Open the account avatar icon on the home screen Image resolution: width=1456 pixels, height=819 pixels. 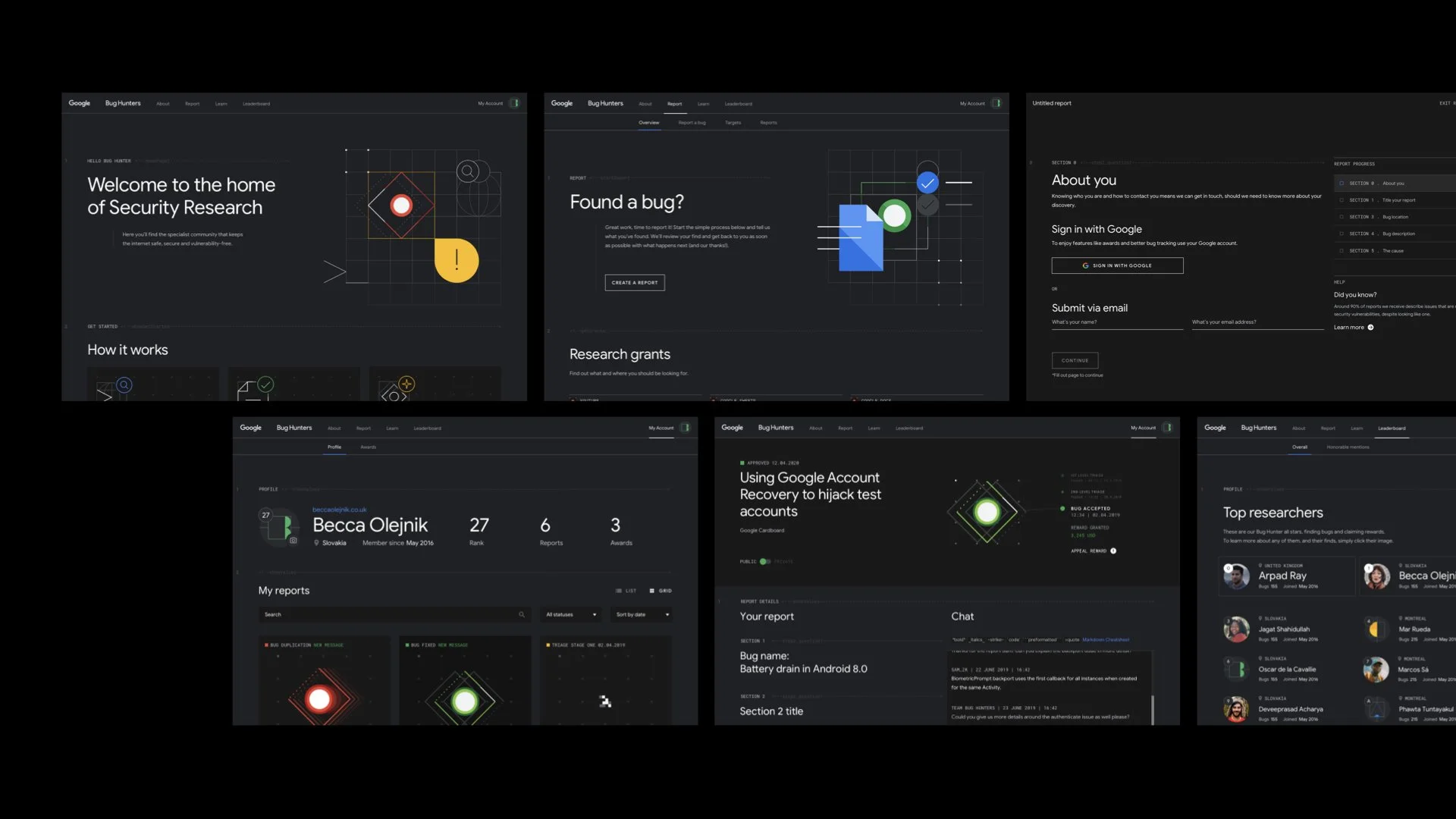(515, 103)
